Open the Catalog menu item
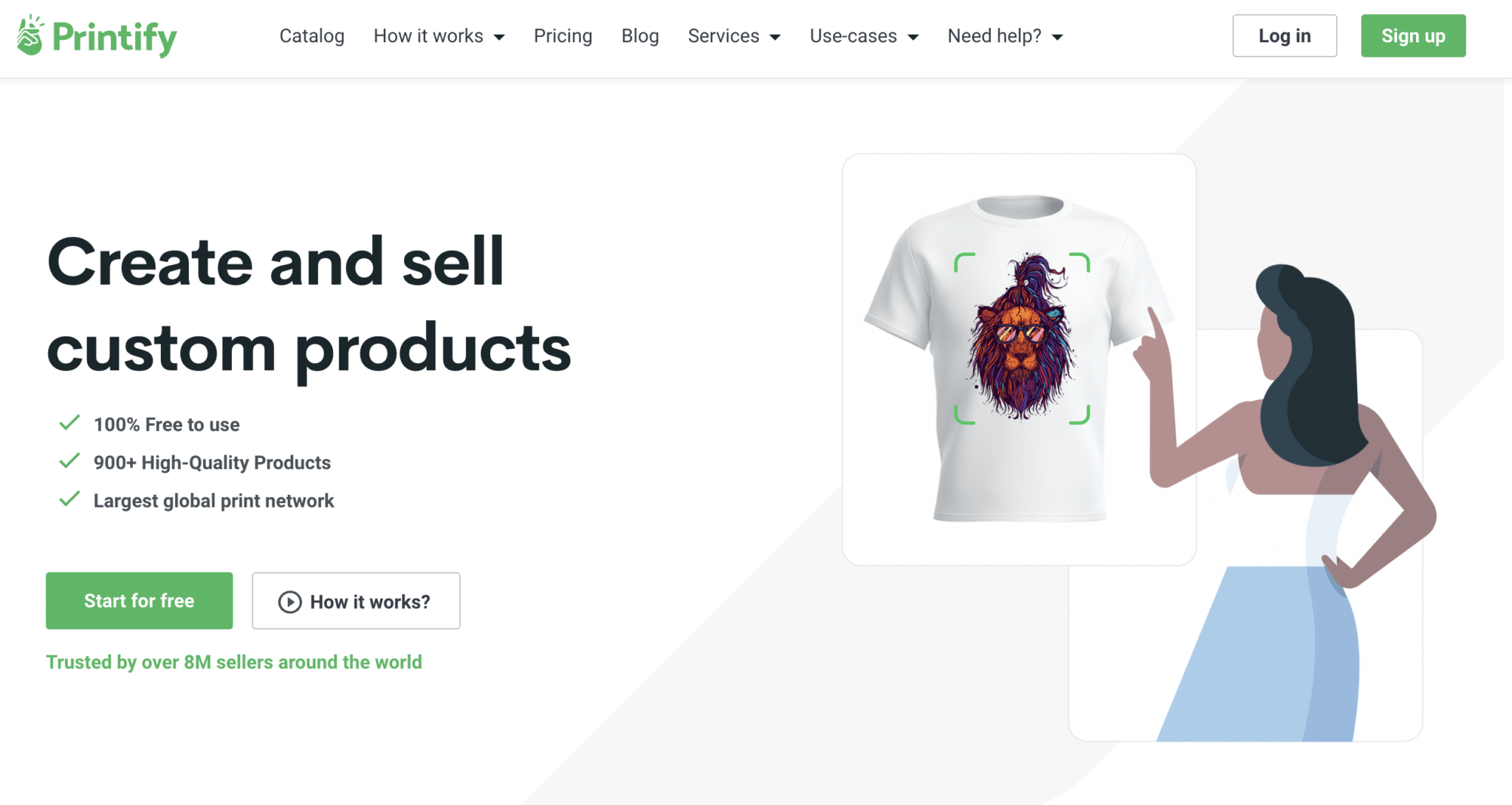1512x805 pixels. click(x=312, y=36)
